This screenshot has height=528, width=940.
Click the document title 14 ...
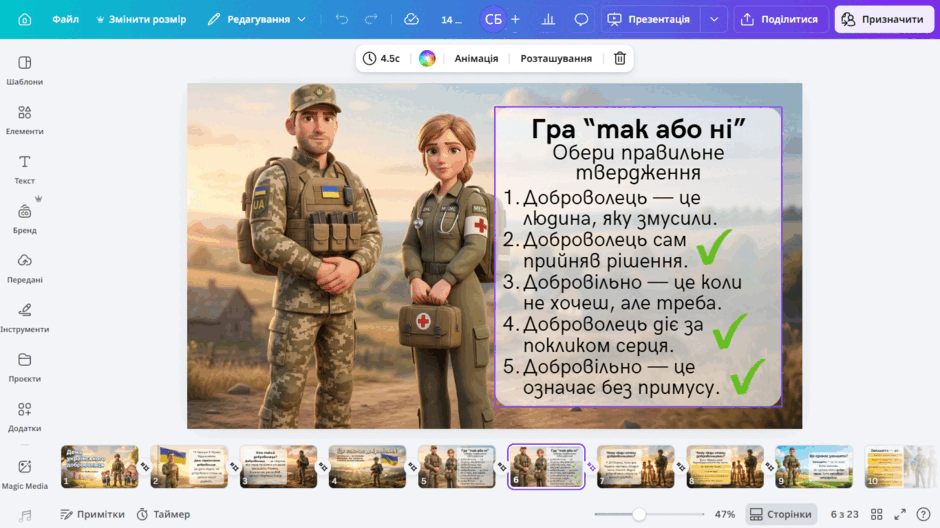tap(451, 19)
